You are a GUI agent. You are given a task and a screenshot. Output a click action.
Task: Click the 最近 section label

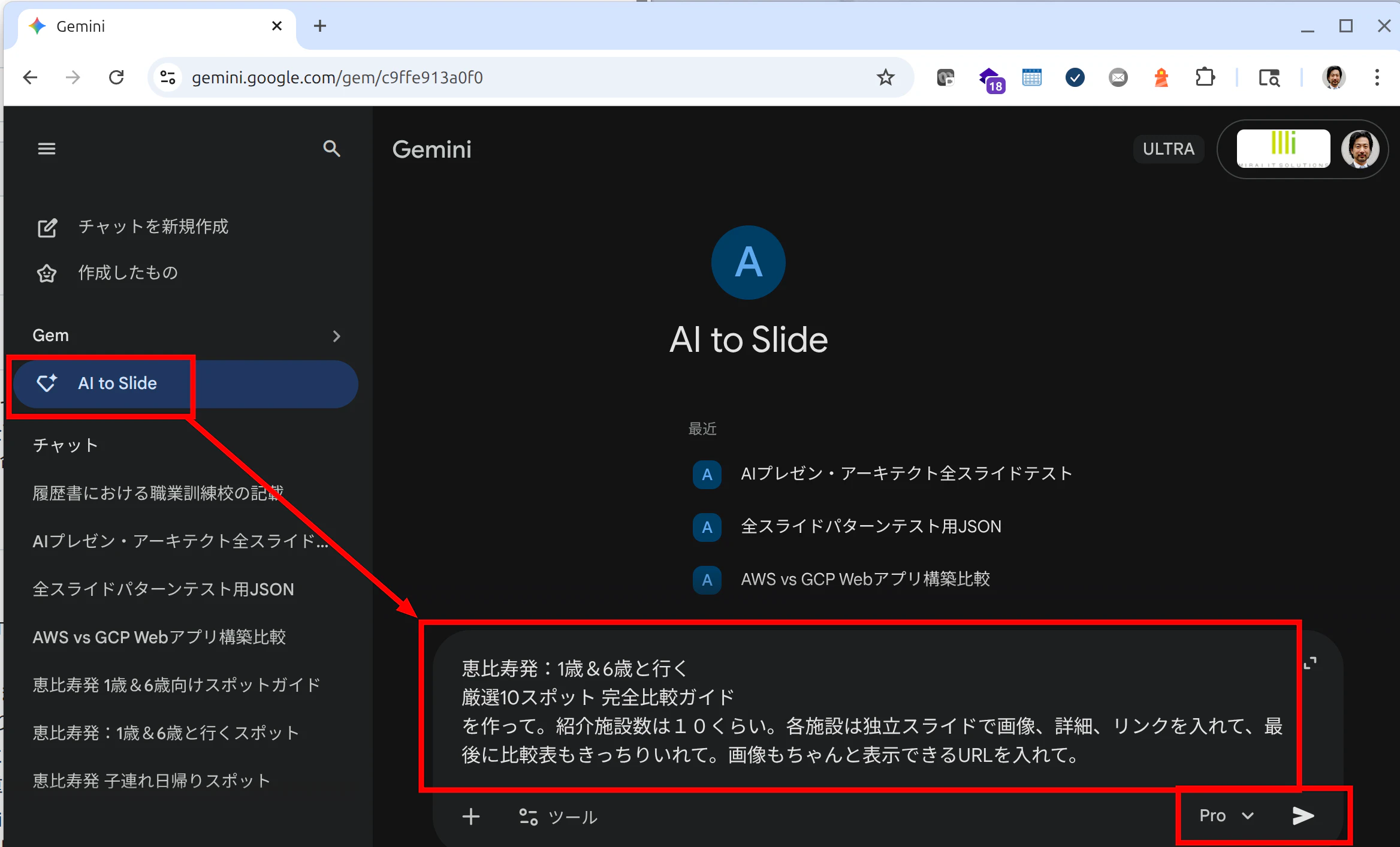point(702,429)
